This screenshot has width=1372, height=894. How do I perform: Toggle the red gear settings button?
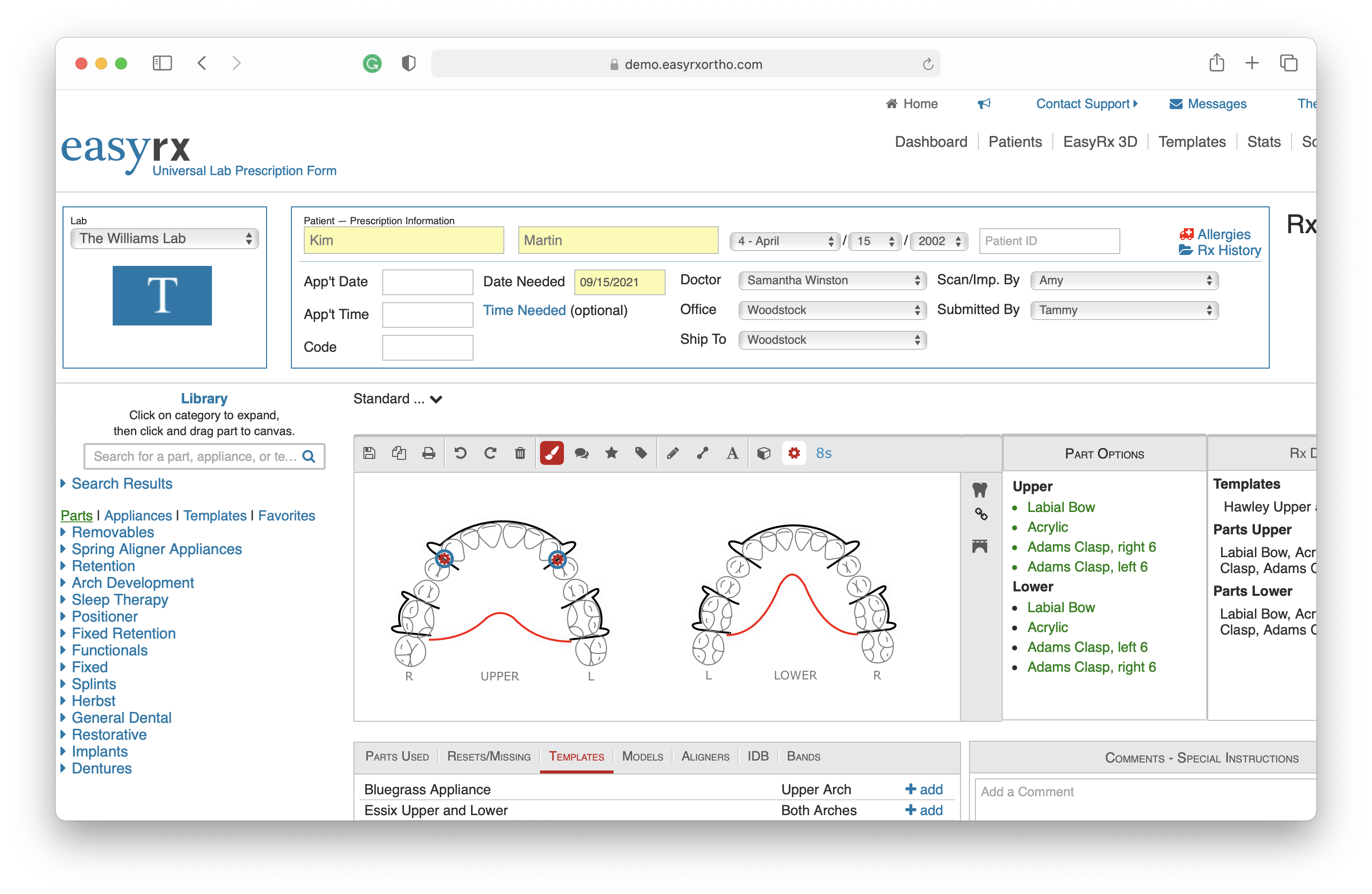(794, 453)
